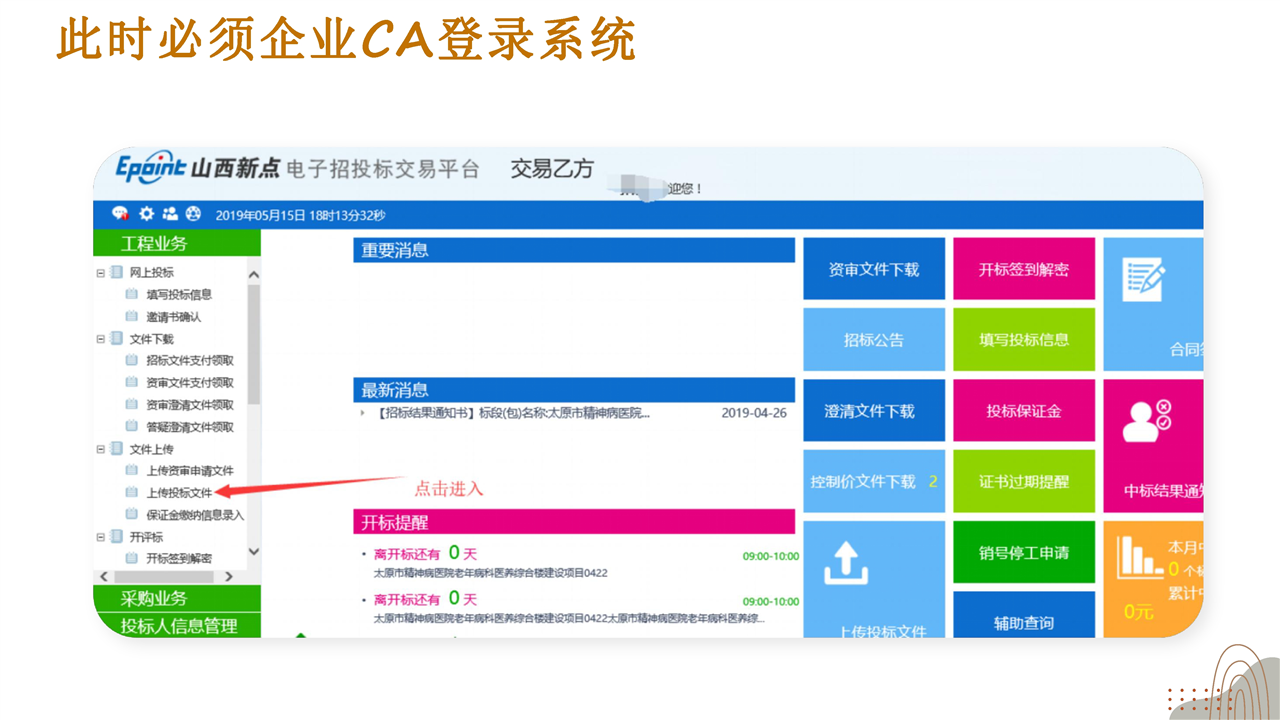Viewport: 1280px width, 720px height.
Task: Click the users group icon in toolbar
Action: tap(170, 214)
